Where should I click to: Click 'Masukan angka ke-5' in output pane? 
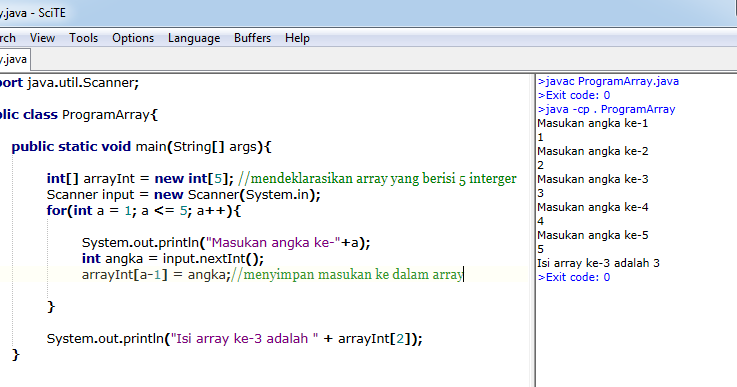pos(593,236)
